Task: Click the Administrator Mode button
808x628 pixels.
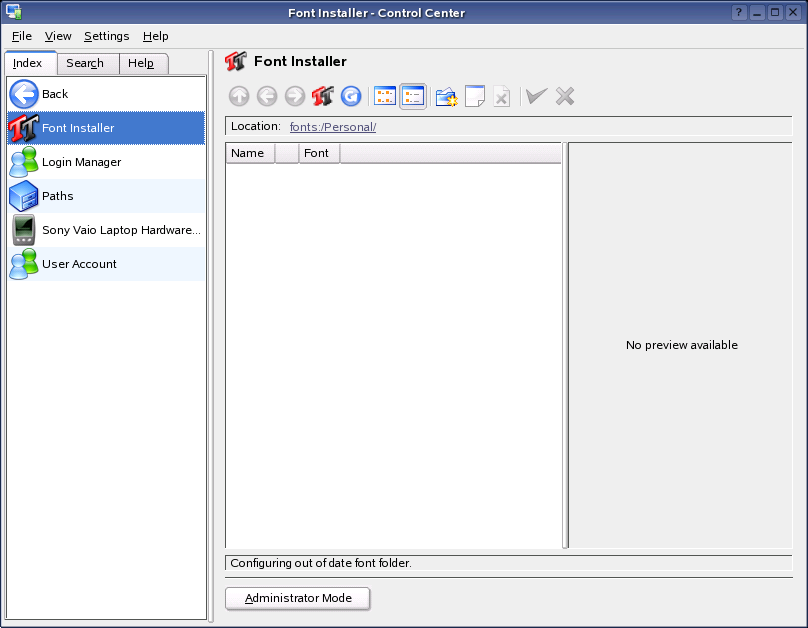Action: (298, 598)
